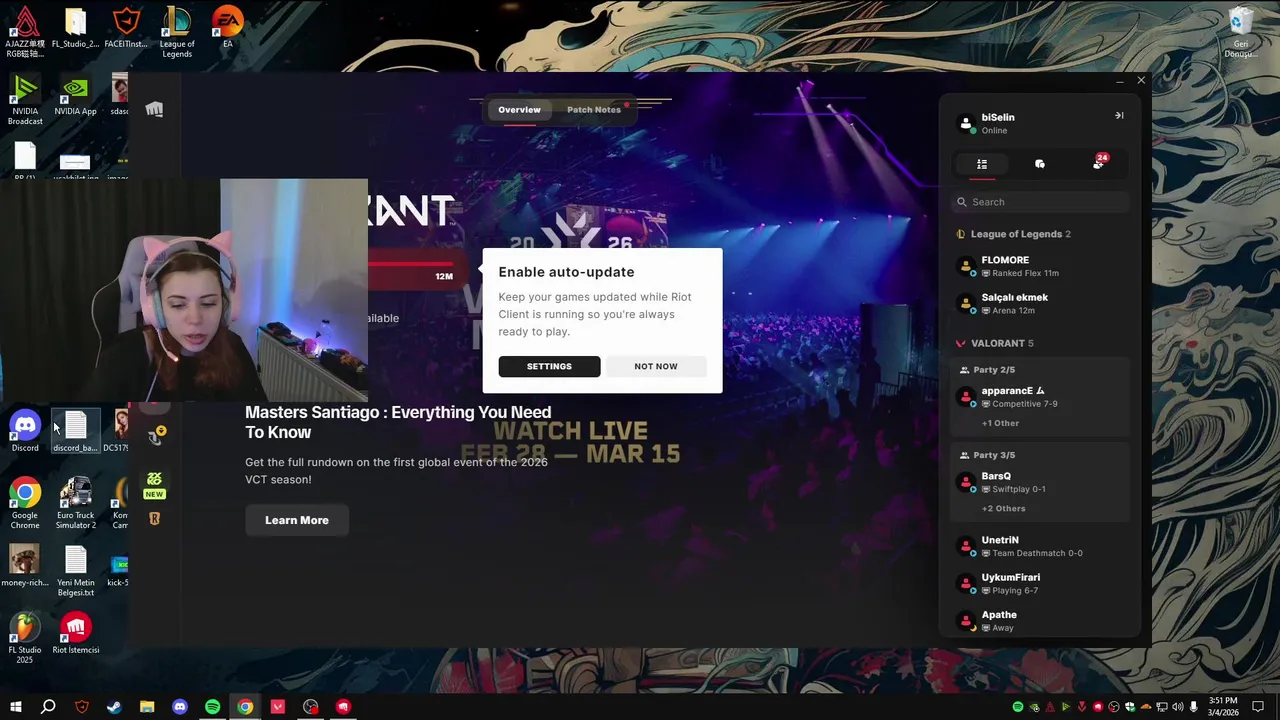This screenshot has height=720, width=1280.
Task: Click Salçalı ekmek's avatar icon
Action: pyautogui.click(x=966, y=303)
